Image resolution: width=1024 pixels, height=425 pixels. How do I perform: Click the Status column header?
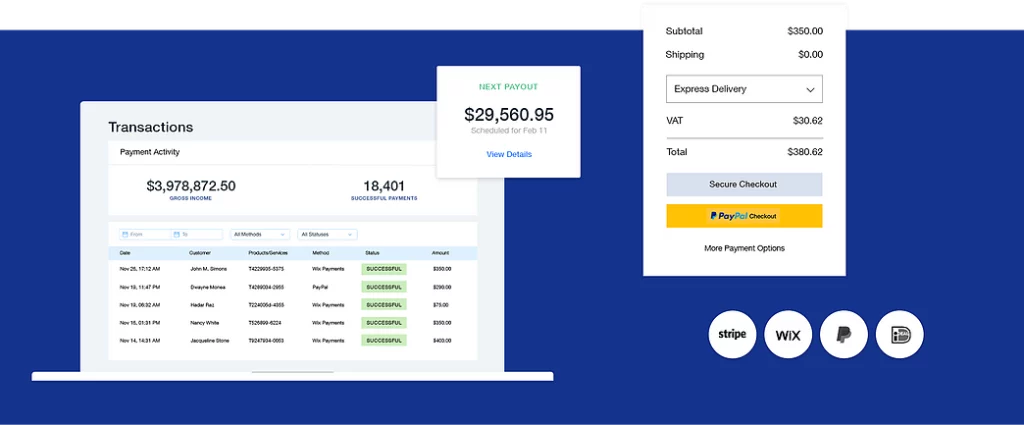click(x=372, y=253)
